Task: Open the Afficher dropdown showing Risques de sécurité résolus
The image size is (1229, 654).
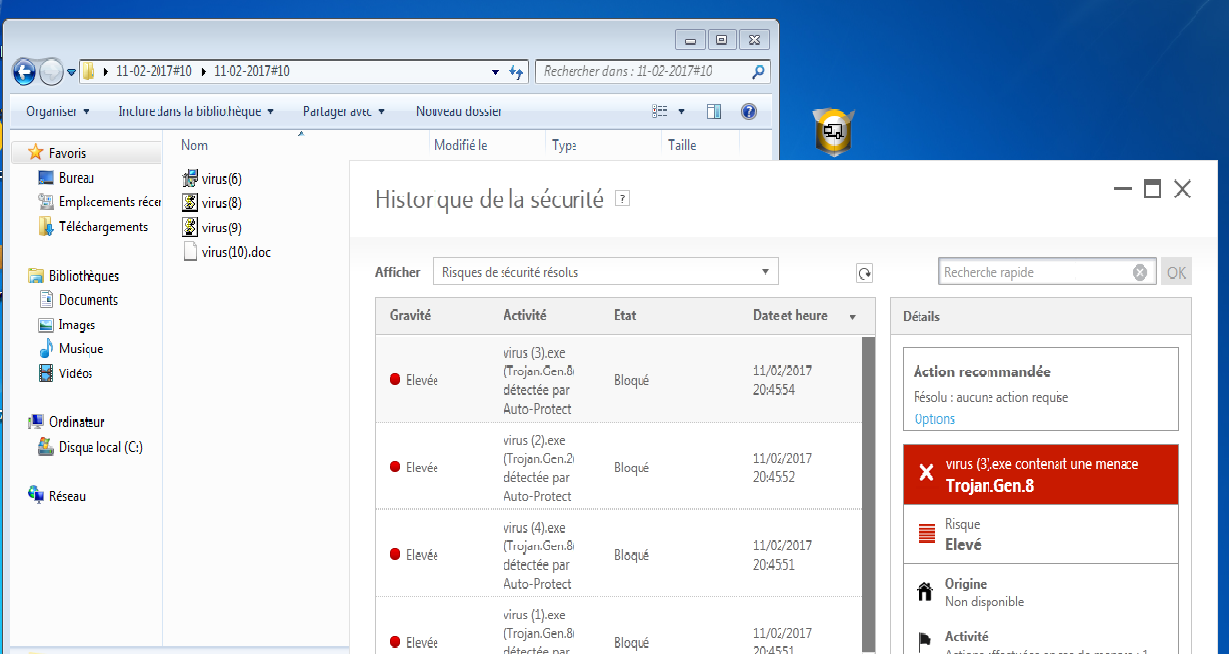Action: pyautogui.click(x=605, y=272)
